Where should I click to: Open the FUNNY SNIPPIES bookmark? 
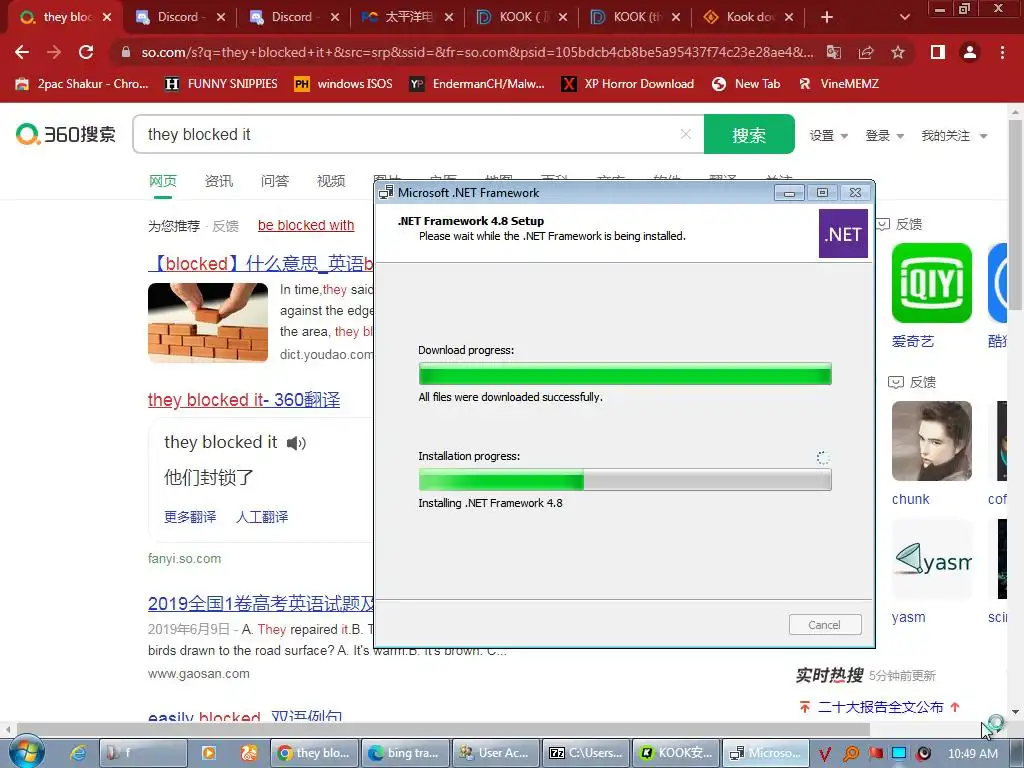pyautogui.click(x=221, y=84)
